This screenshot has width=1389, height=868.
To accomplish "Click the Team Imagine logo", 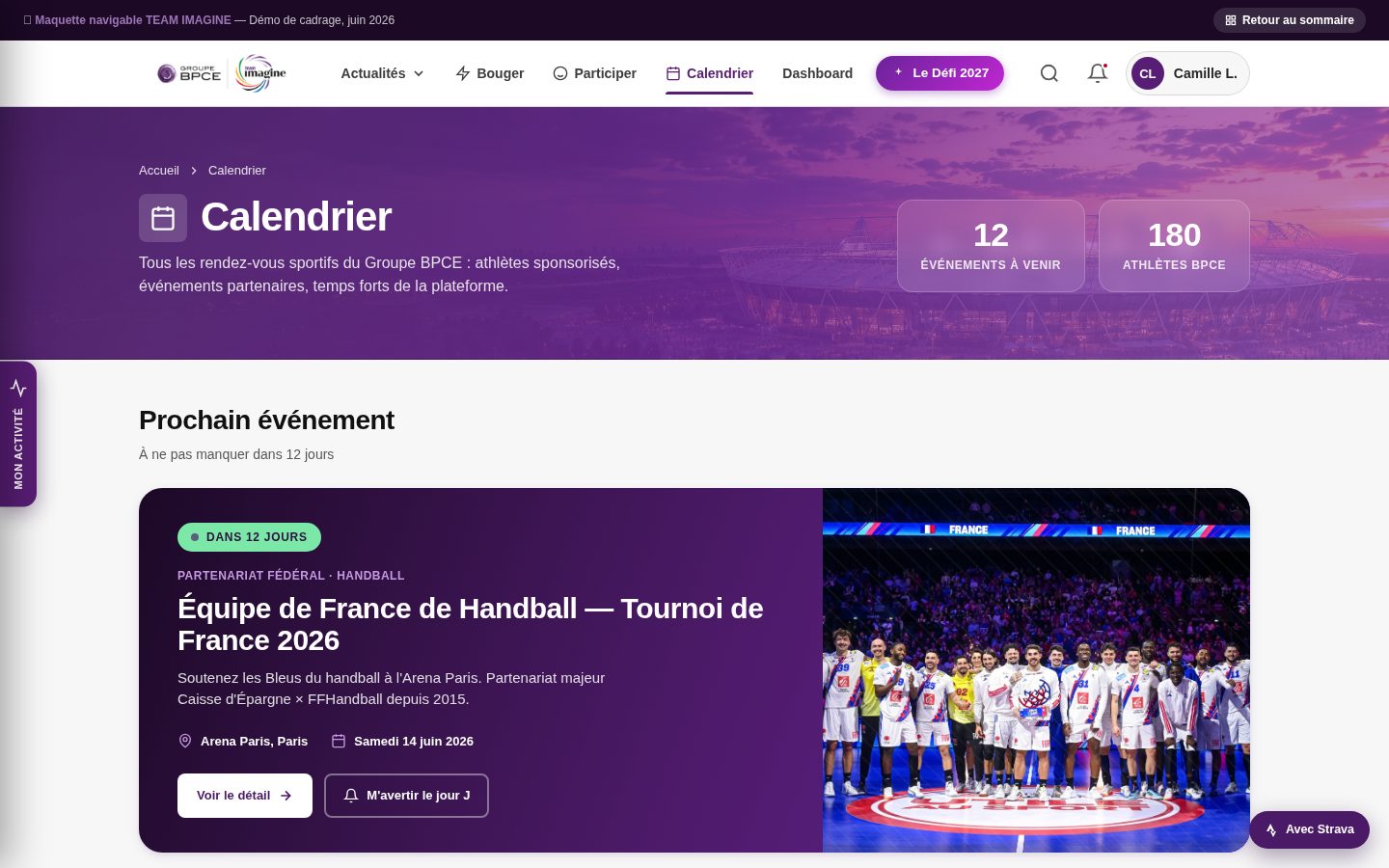I will [260, 73].
